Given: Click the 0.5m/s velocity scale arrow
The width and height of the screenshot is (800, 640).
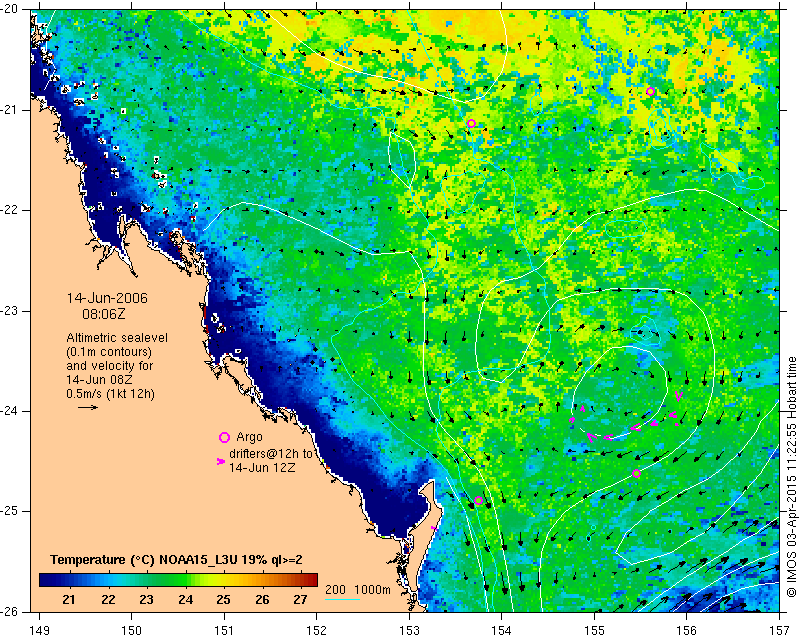Looking at the screenshot, I should tap(88, 407).
